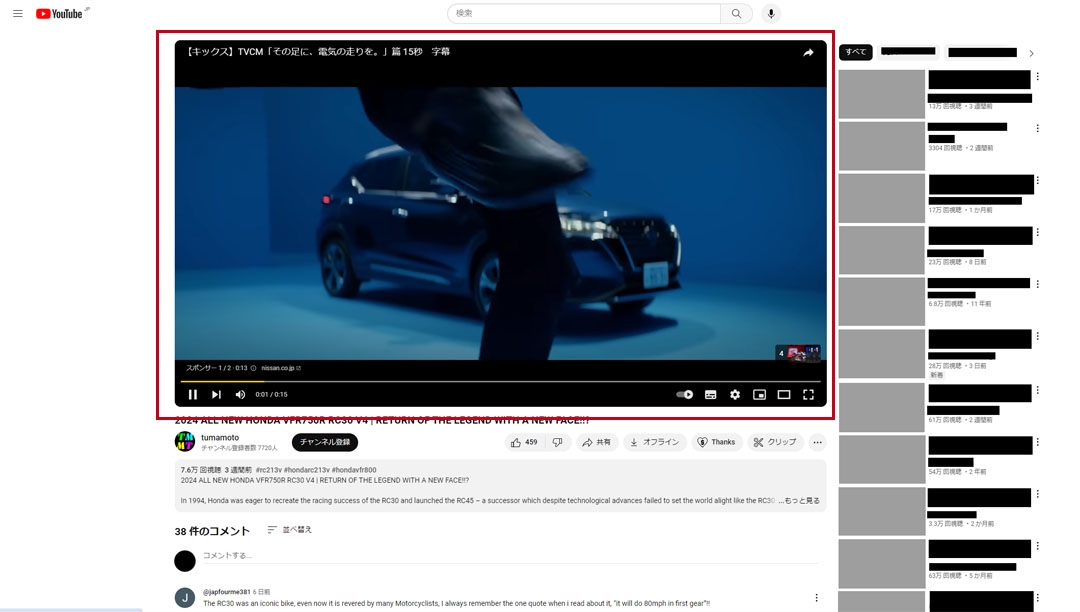The image size is (1080, 612).
Task: Pause the video with the player's pause button
Action: [x=193, y=395]
